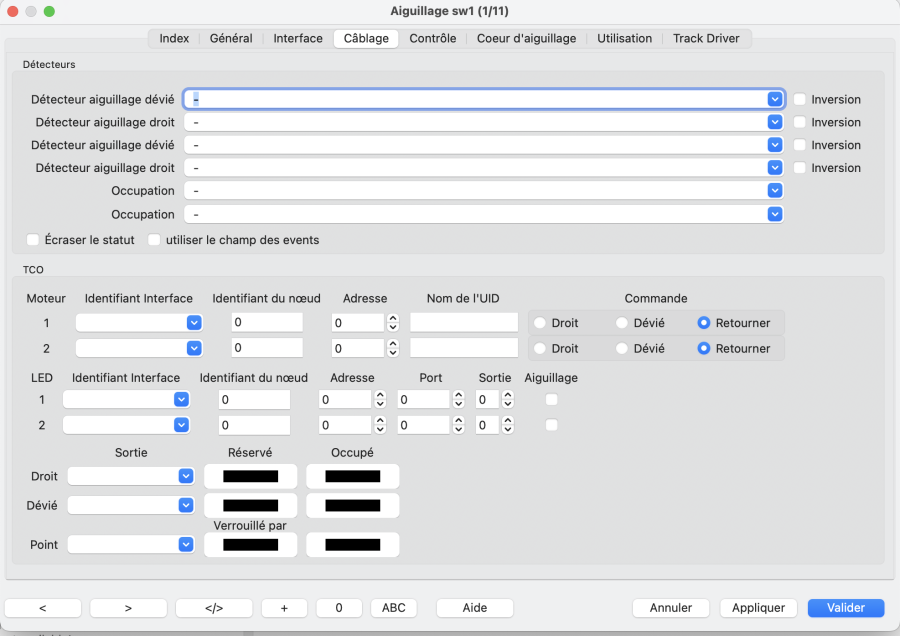Increment Moteur 1 Adresse stepper
The height and width of the screenshot is (636, 900).
(x=393, y=318)
